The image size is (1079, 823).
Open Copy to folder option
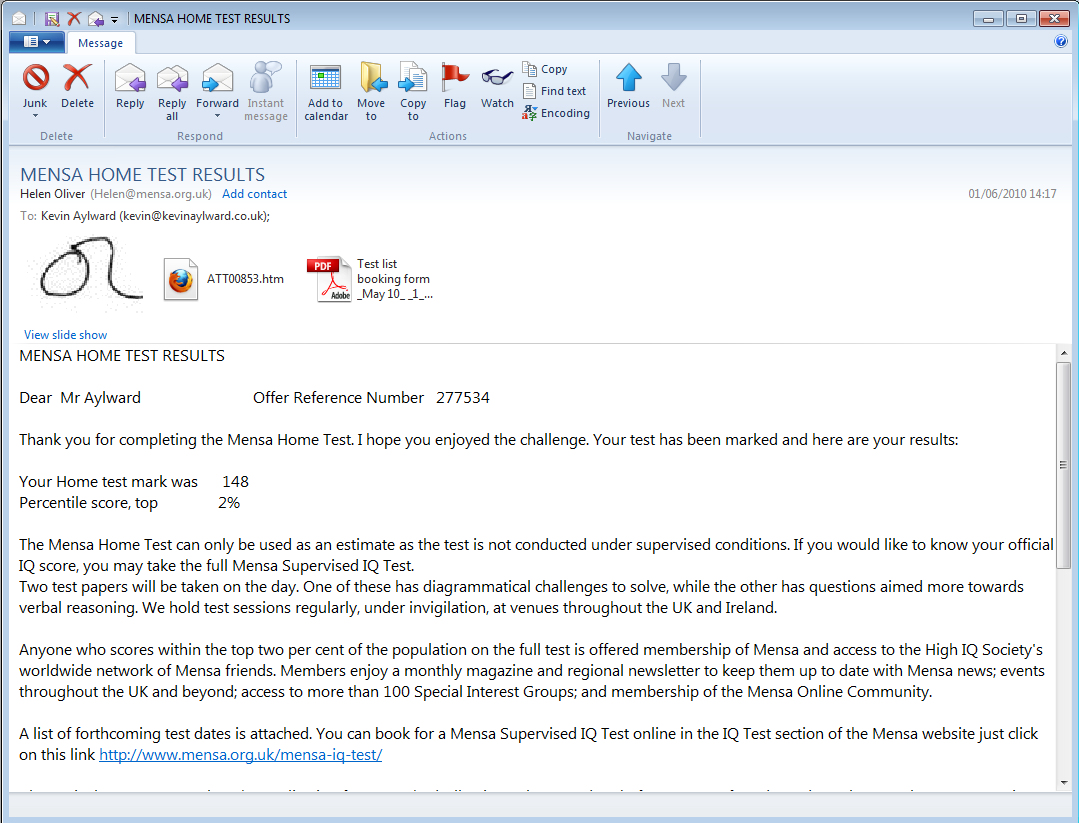click(x=413, y=92)
